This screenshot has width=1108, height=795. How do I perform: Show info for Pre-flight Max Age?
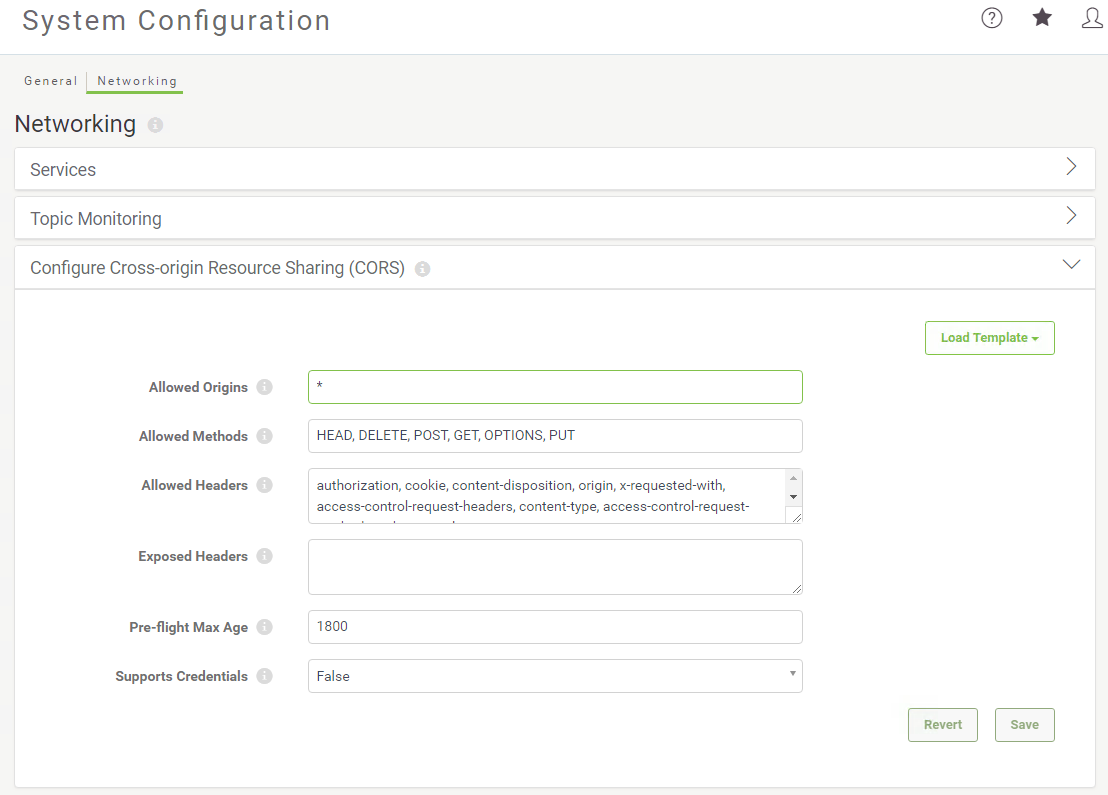coord(264,627)
